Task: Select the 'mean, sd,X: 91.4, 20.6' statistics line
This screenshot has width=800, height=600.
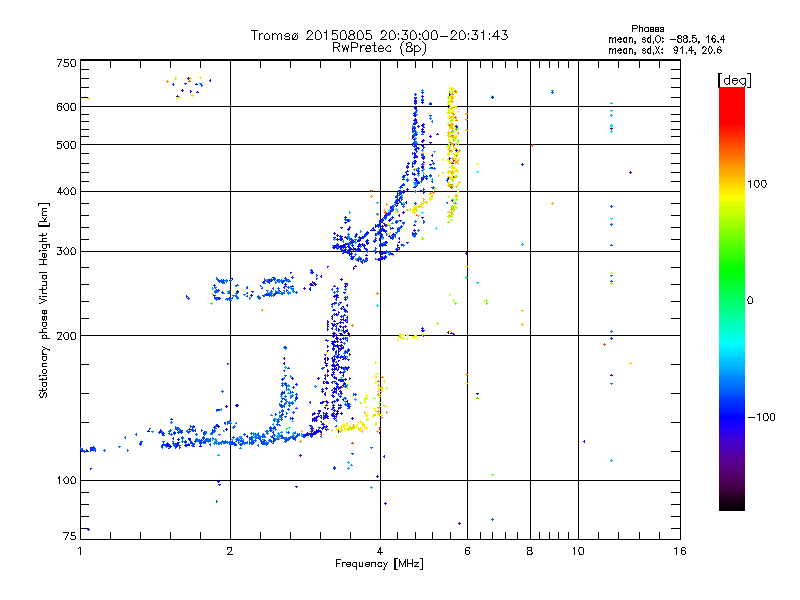Action: click(665, 50)
